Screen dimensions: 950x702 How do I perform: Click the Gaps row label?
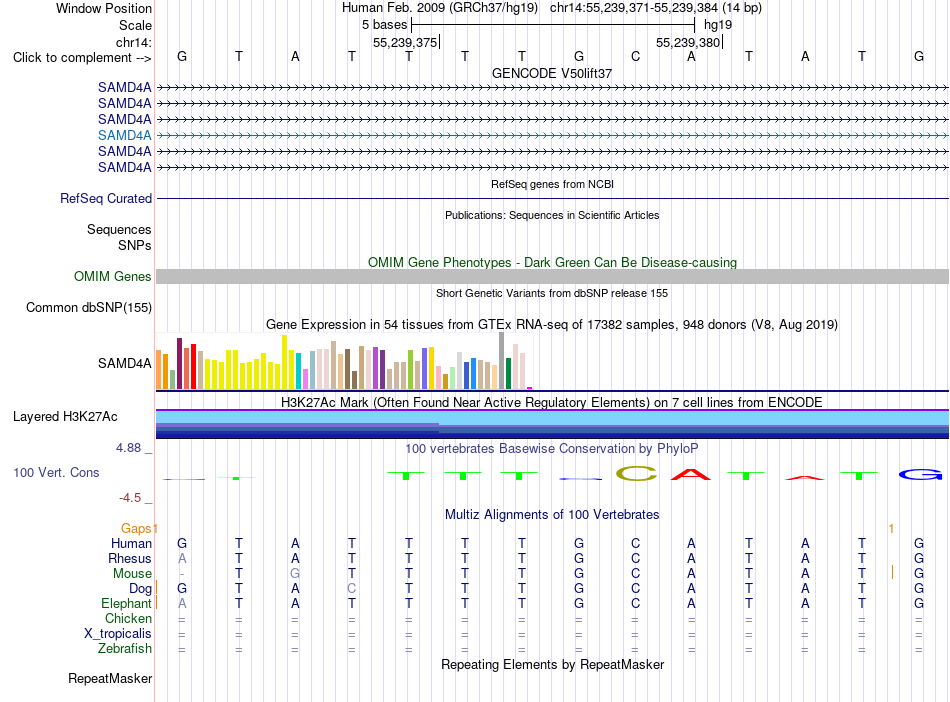(x=136, y=528)
